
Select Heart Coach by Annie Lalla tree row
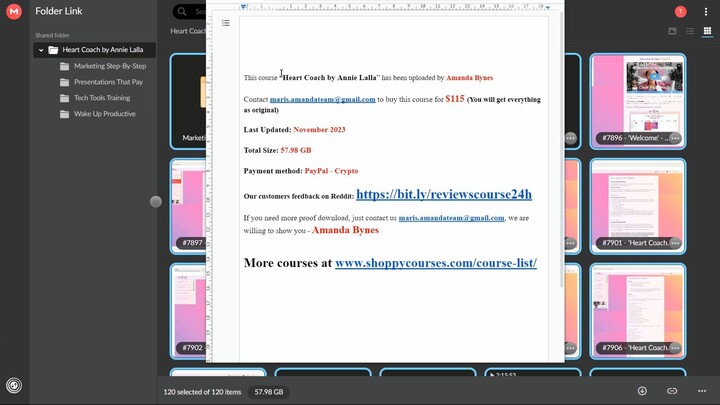(95, 50)
